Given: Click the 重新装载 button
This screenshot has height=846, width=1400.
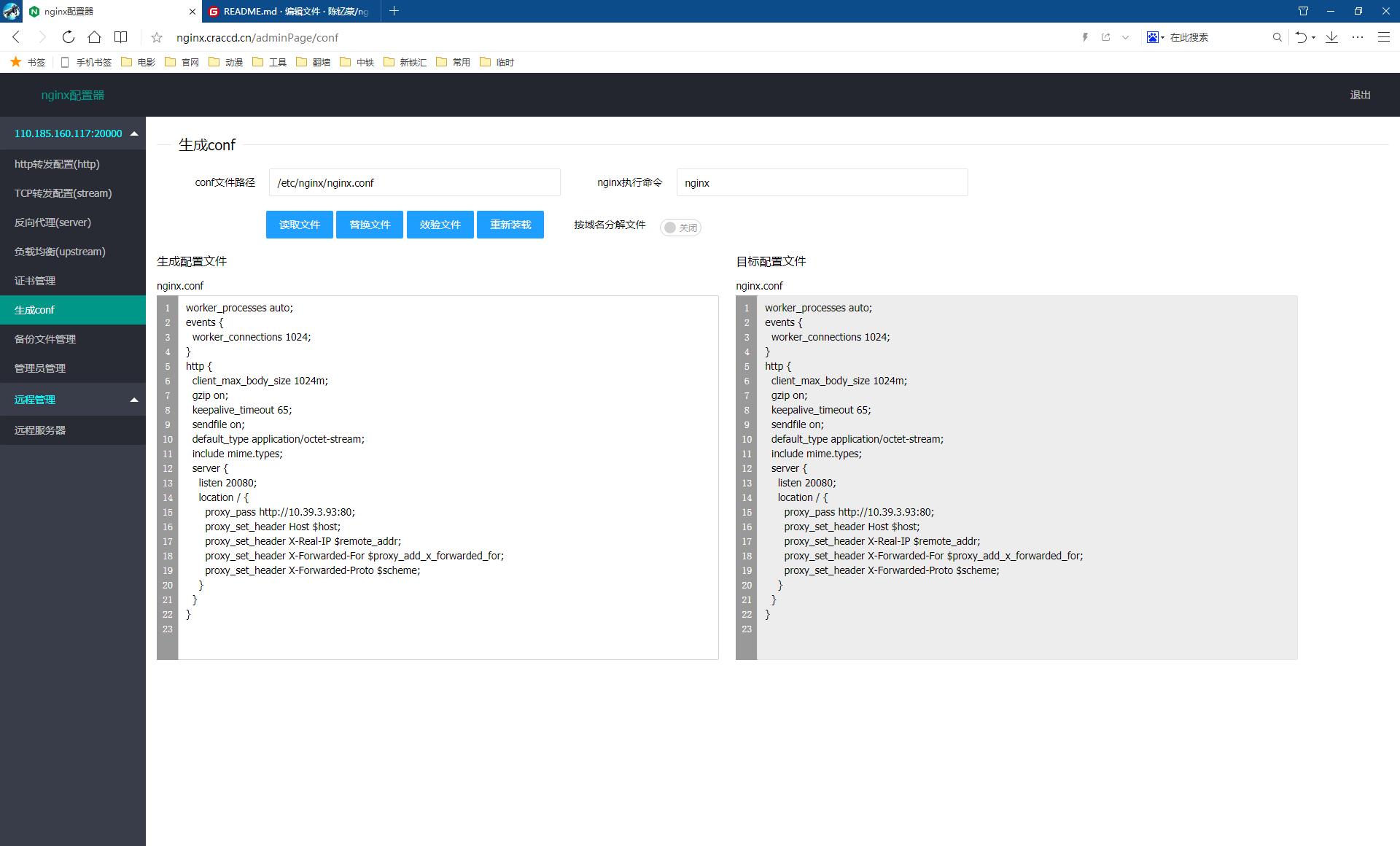Looking at the screenshot, I should click(x=510, y=225).
